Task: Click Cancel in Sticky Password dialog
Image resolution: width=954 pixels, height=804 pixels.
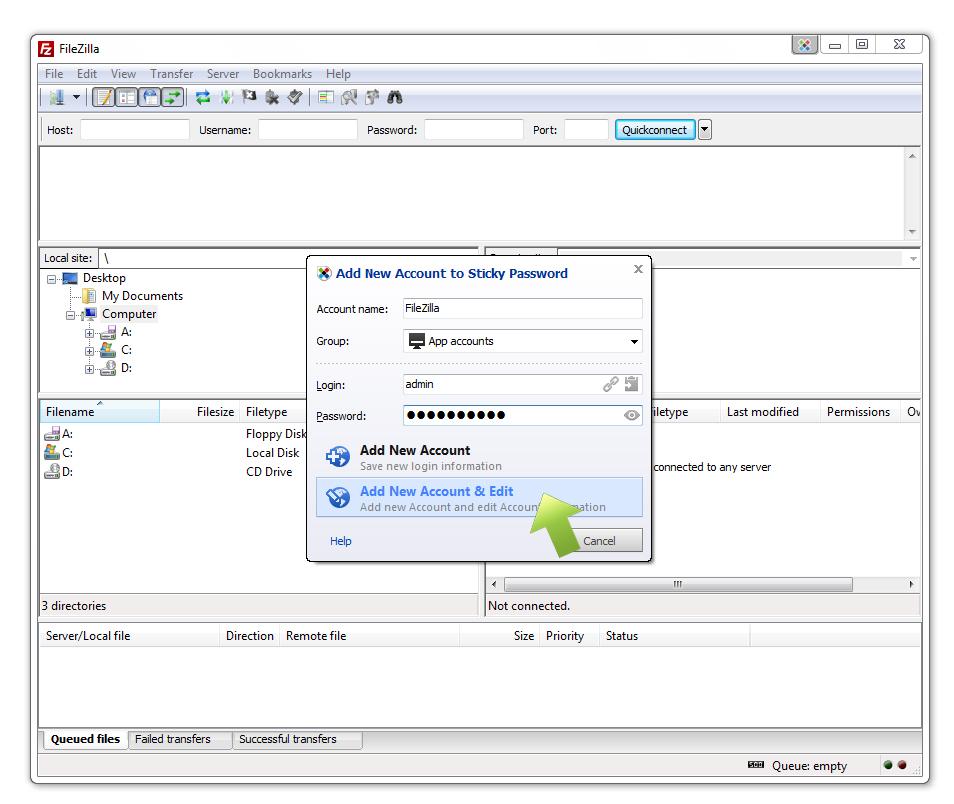Action: [x=599, y=540]
